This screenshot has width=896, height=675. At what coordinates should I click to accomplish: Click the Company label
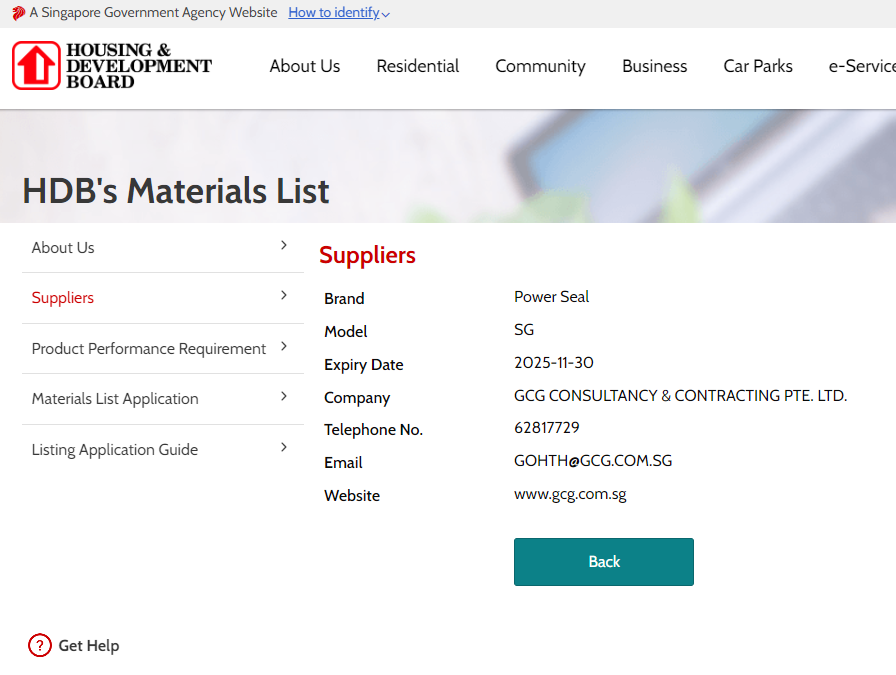[x=357, y=398]
